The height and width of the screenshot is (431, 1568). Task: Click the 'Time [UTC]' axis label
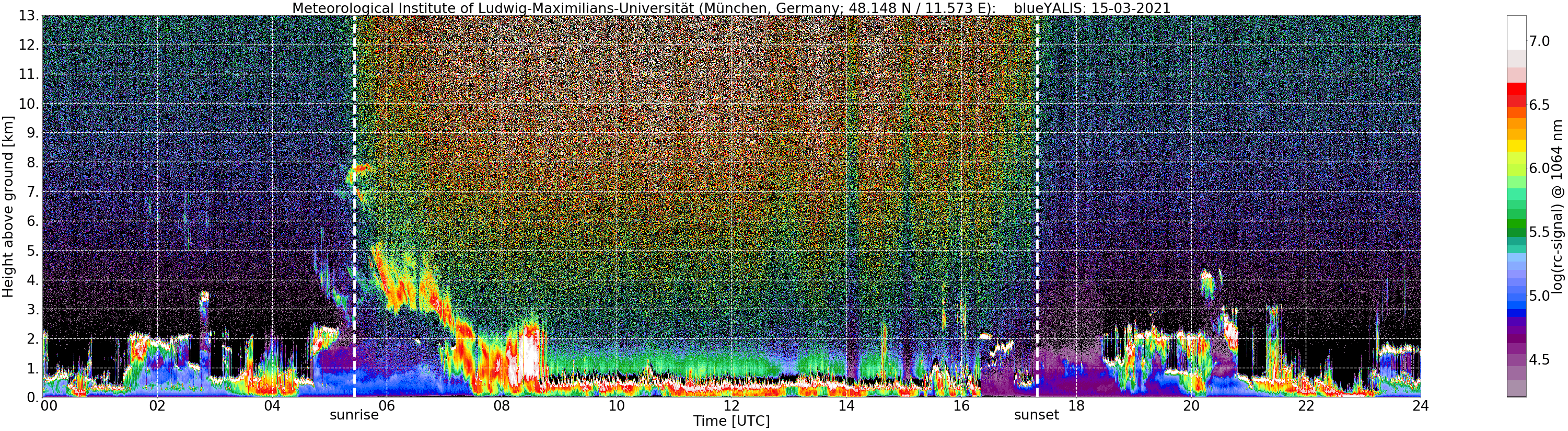[x=731, y=421]
